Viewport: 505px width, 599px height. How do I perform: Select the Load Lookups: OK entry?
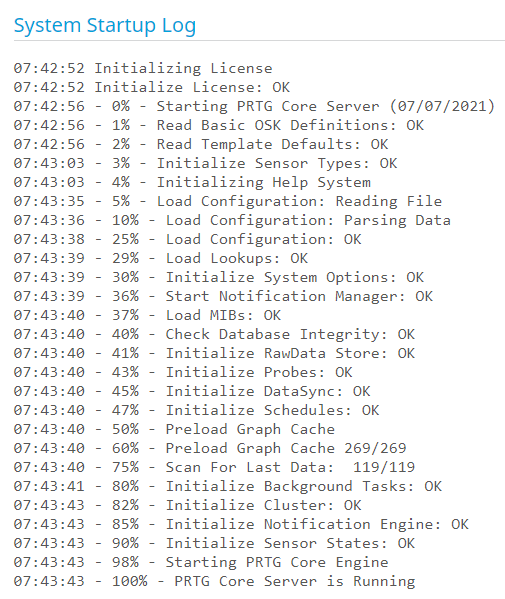coord(160,259)
